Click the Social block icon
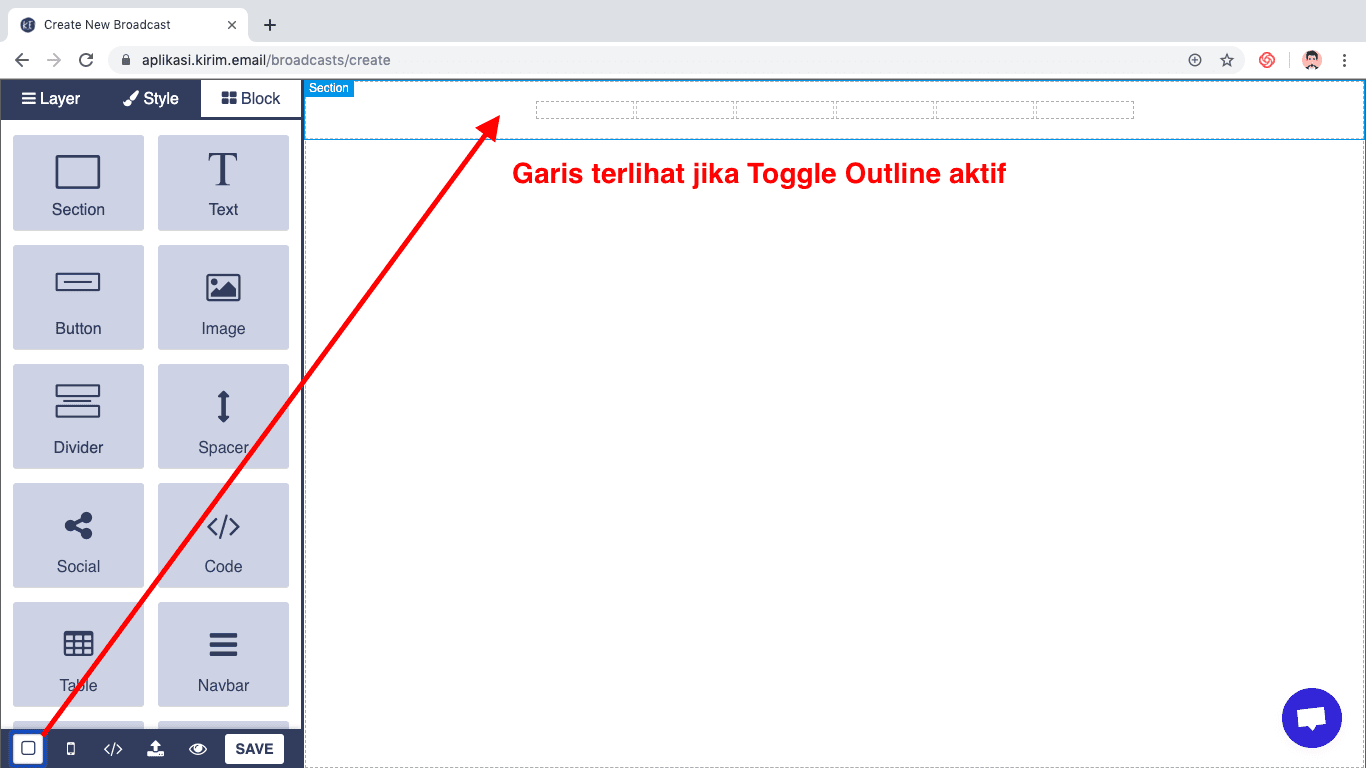Viewport: 1366px width, 768px height. tap(78, 535)
